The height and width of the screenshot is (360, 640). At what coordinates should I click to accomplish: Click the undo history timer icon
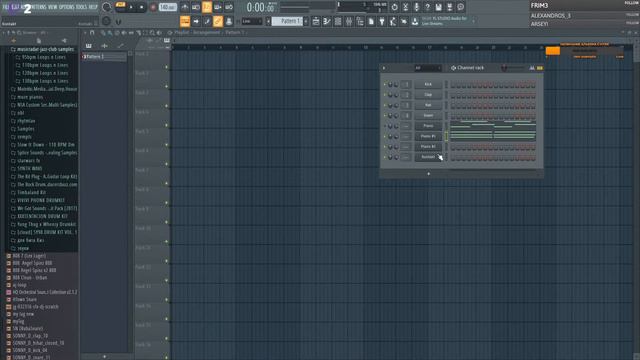394,7
